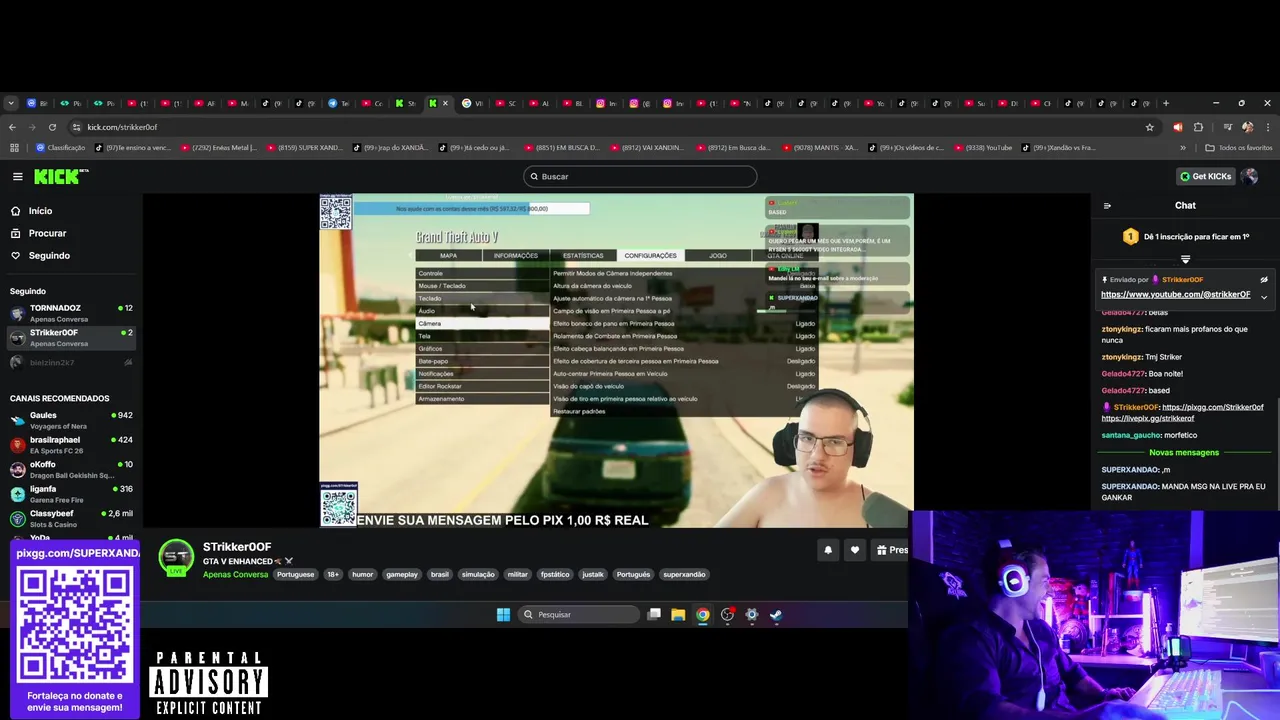1280x720 pixels.
Task: Open the Get KICKs button
Action: pos(1205,176)
